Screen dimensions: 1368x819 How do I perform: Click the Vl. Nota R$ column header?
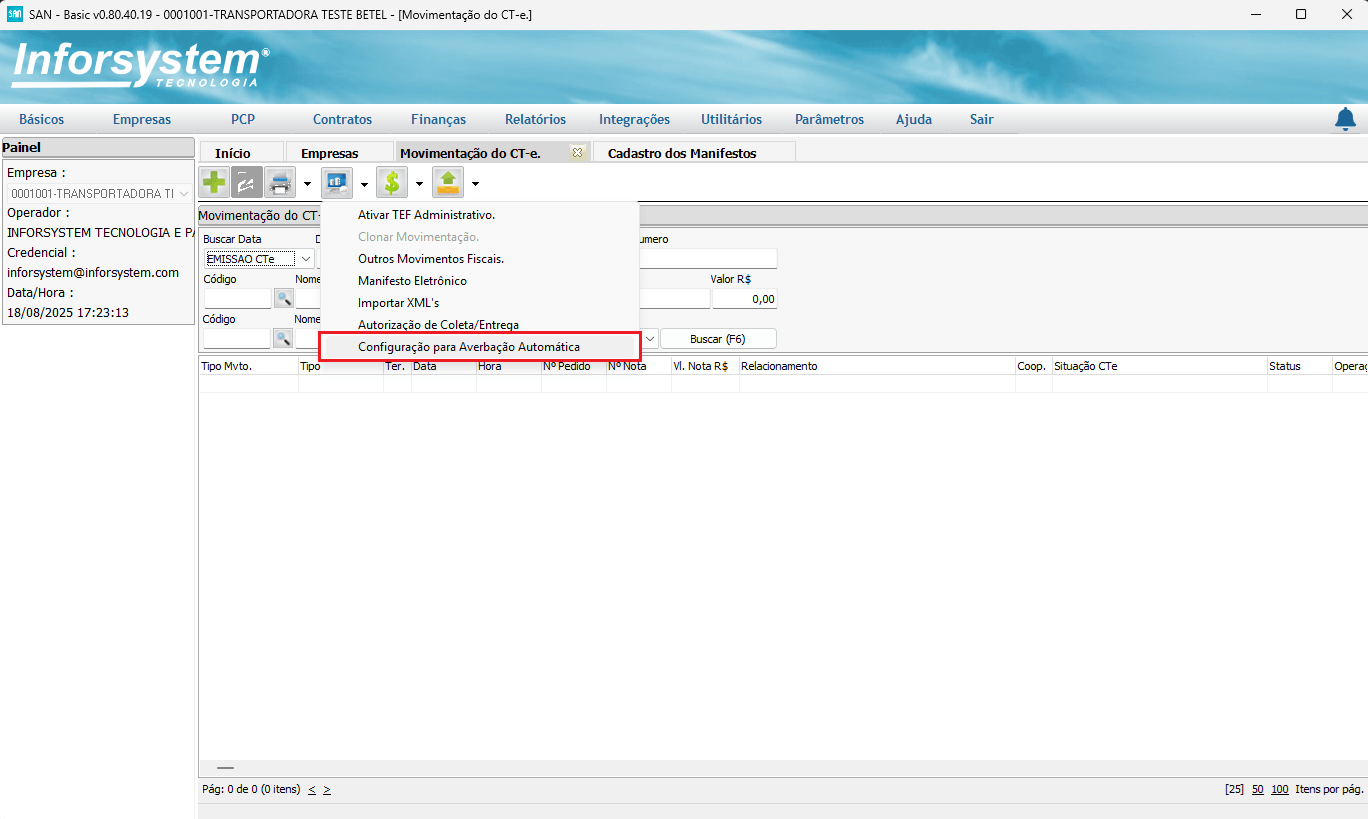(x=705, y=366)
